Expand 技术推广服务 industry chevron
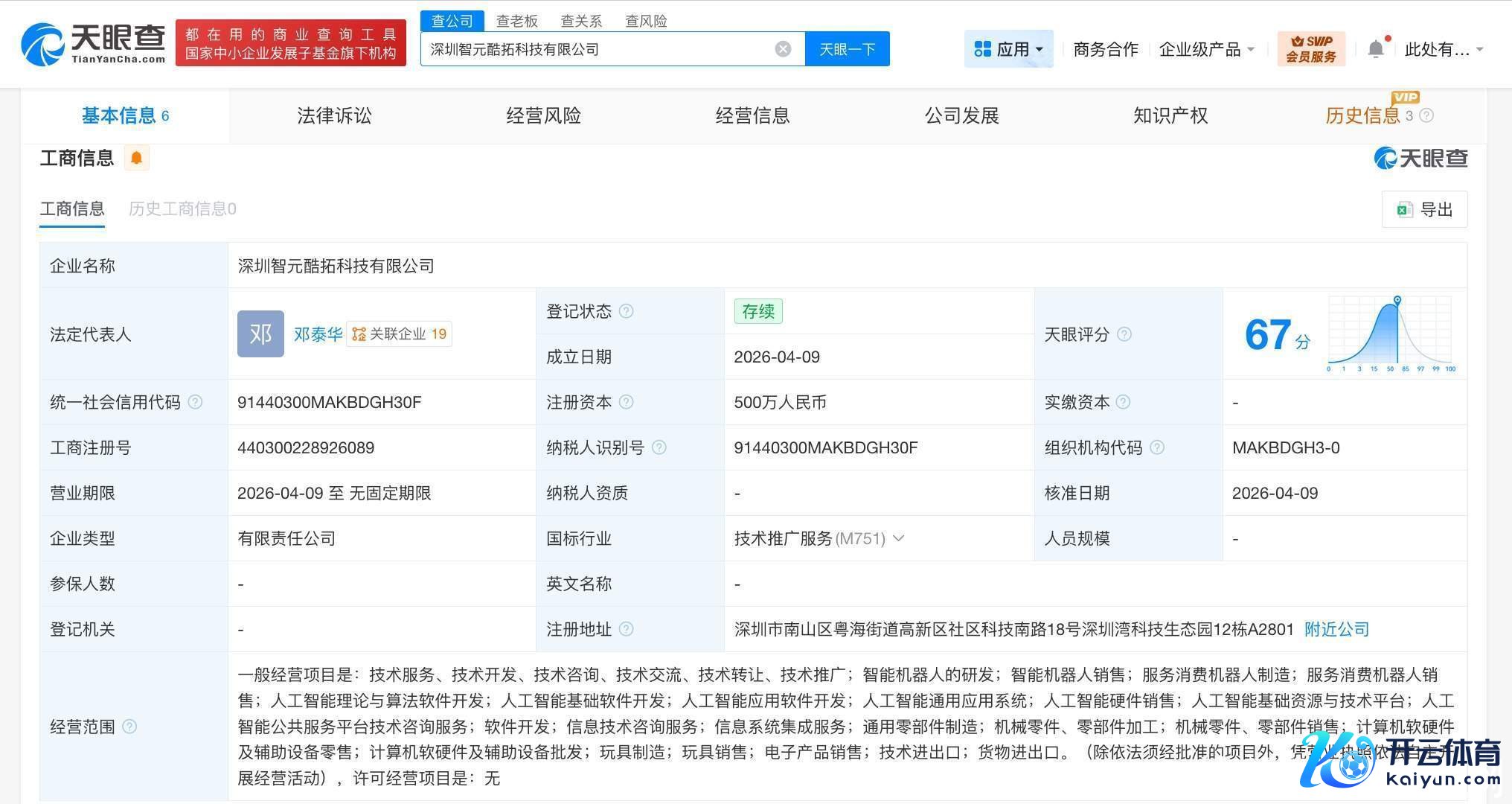The height and width of the screenshot is (804, 1512). tap(899, 538)
